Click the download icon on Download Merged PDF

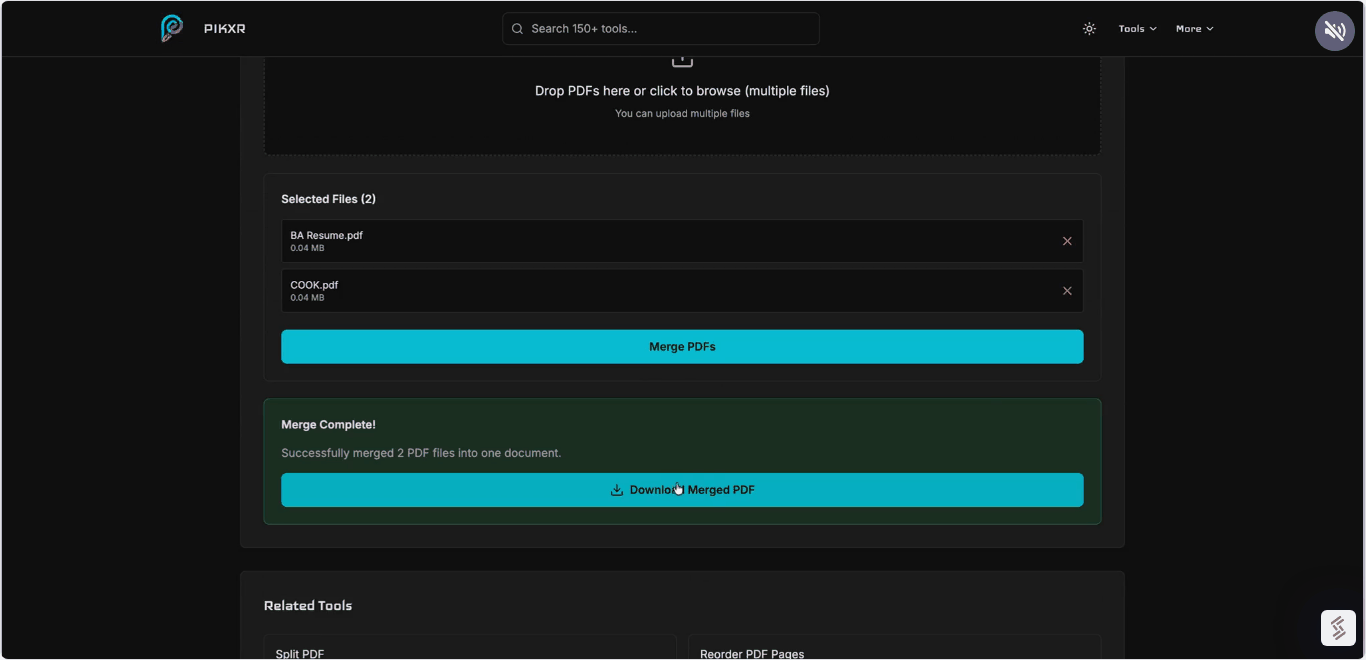pyautogui.click(x=617, y=490)
